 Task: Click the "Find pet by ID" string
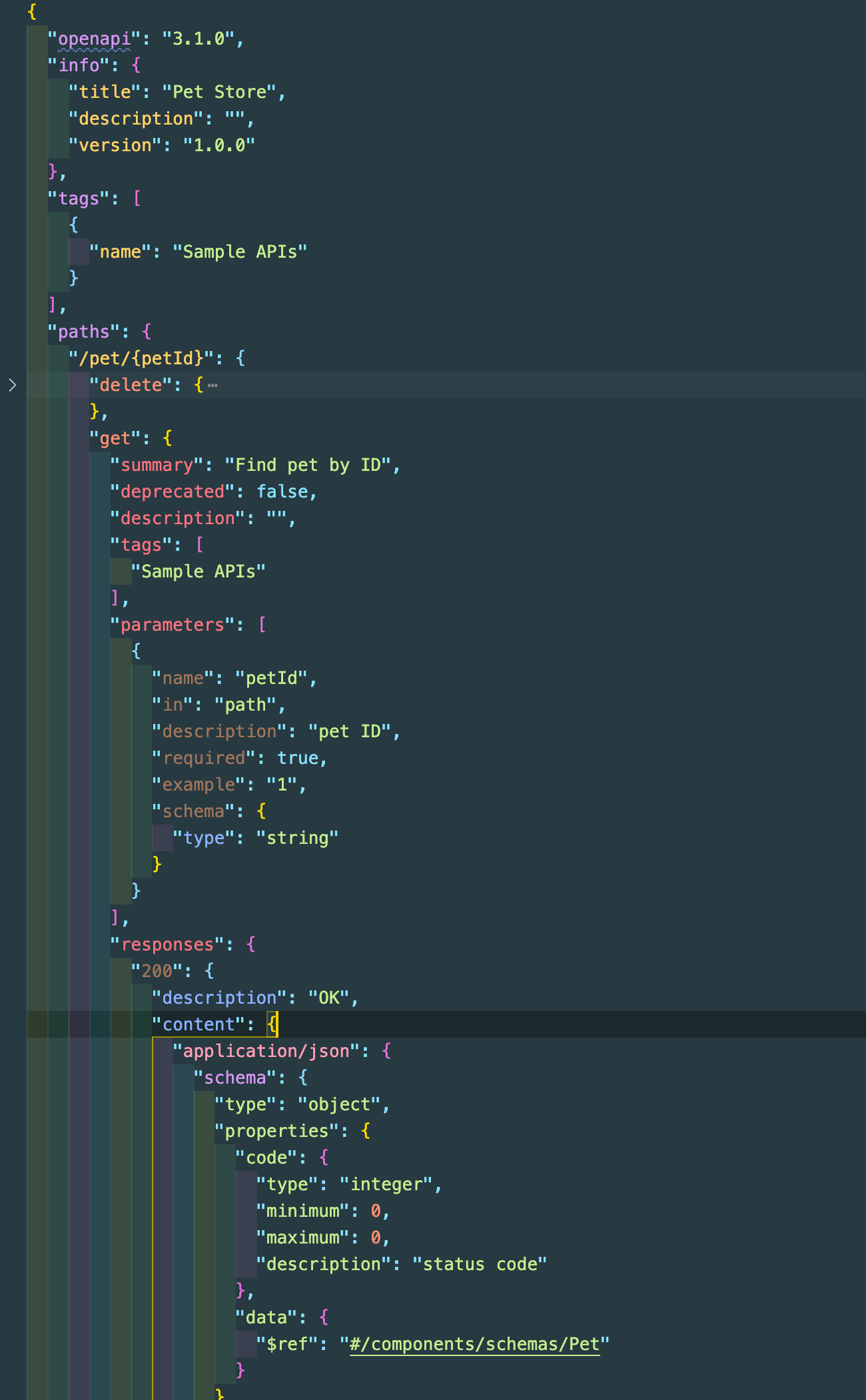click(308, 465)
